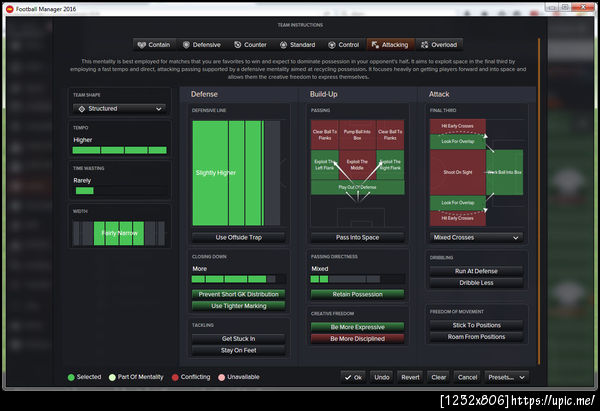Viewport: 600px width, 411px height.
Task: Click the Overload tab icon
Action: click(424, 45)
